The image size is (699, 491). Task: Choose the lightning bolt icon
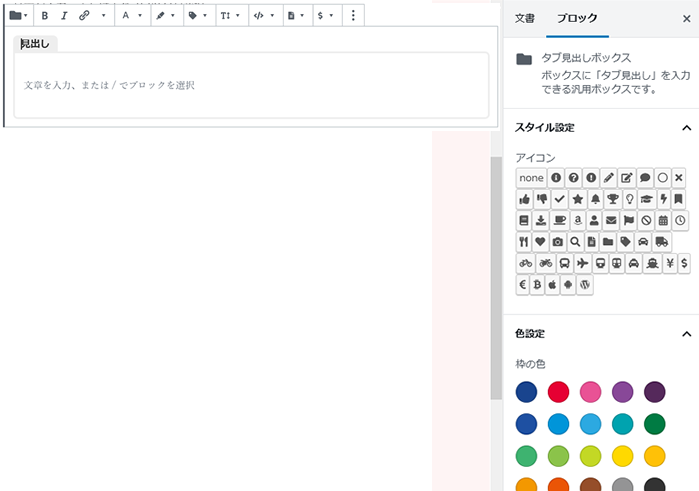(663, 199)
